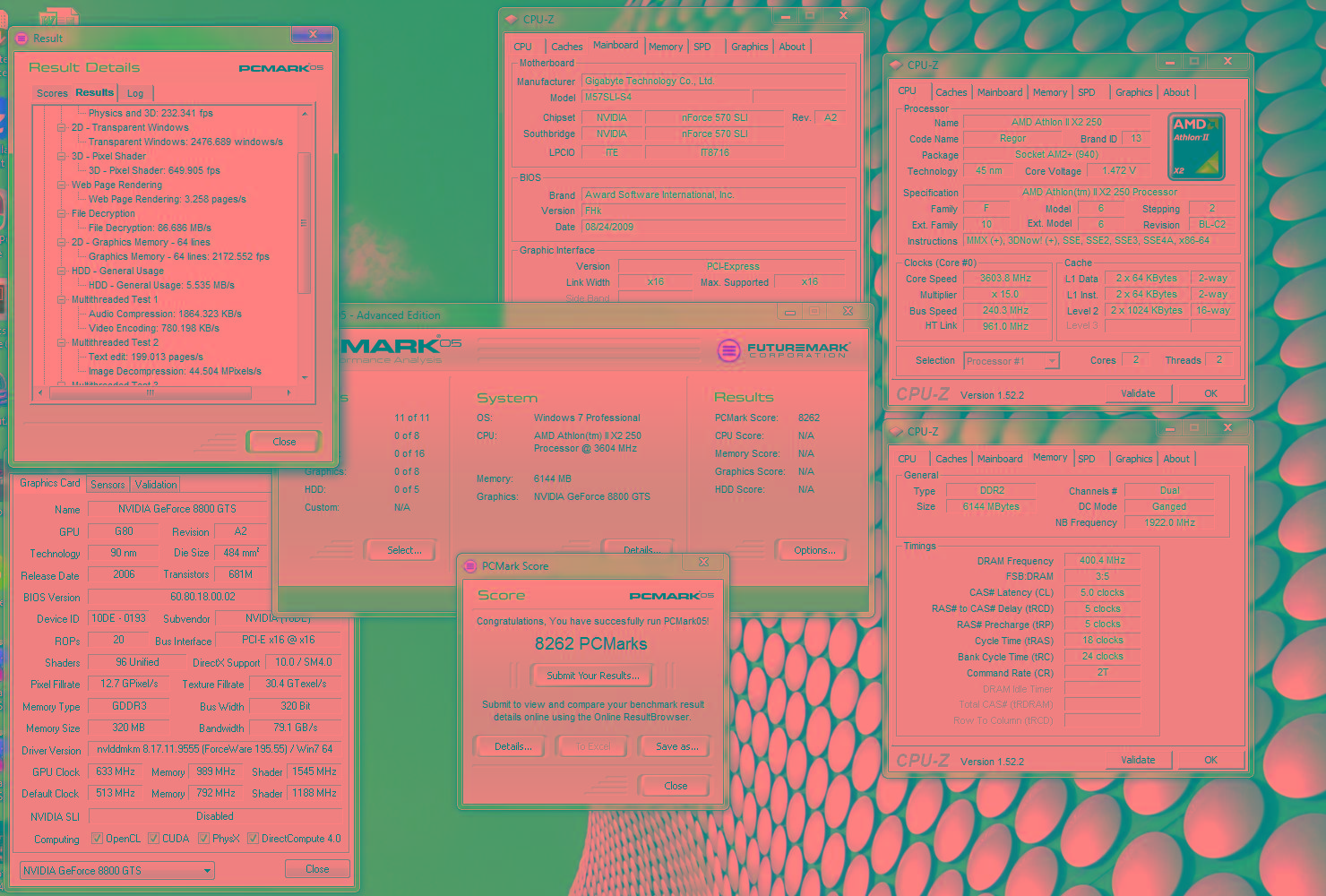Click the Result window title icon
Screen dimensions: 1326x896
tap(22, 39)
